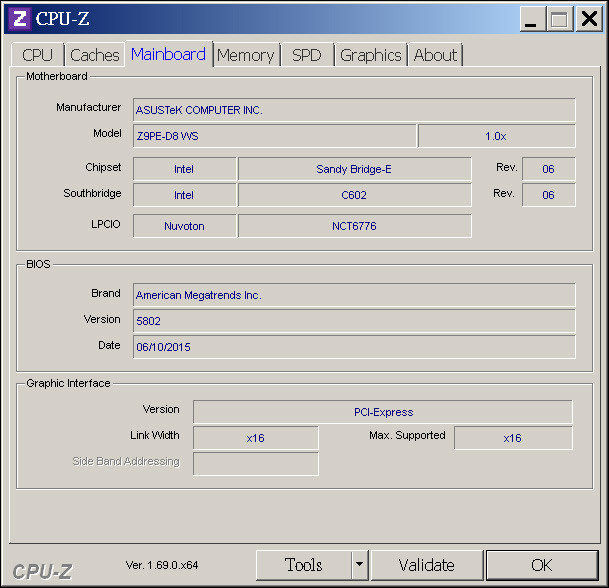Image resolution: width=609 pixels, height=588 pixels.
Task: Close the CPU-Z window
Action: 589,19
